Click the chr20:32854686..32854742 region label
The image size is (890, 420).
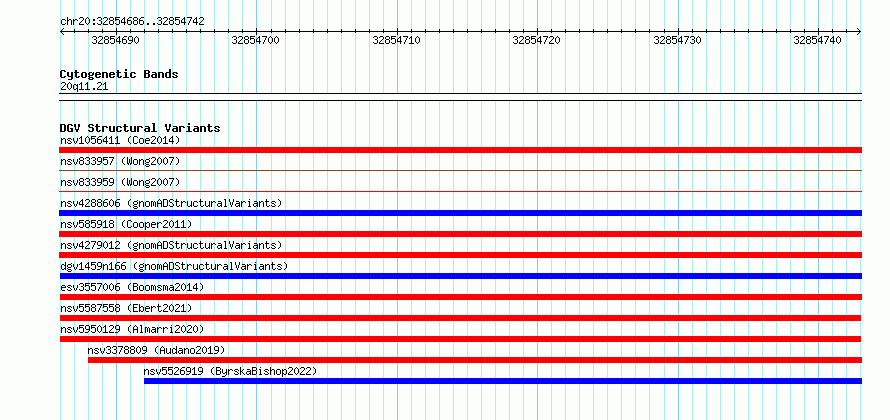click(x=132, y=22)
